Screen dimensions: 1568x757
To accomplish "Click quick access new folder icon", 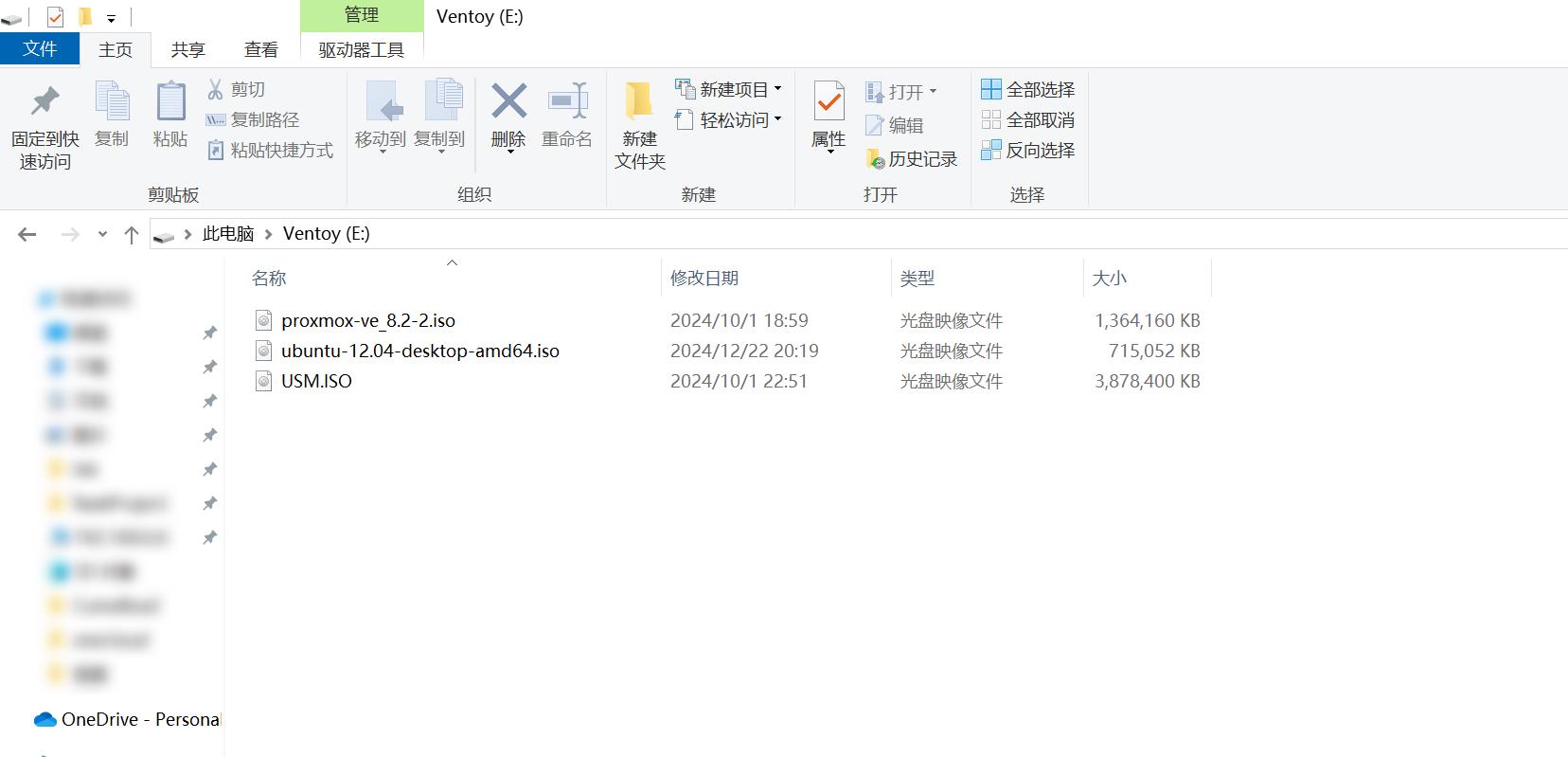I will click(x=85, y=16).
